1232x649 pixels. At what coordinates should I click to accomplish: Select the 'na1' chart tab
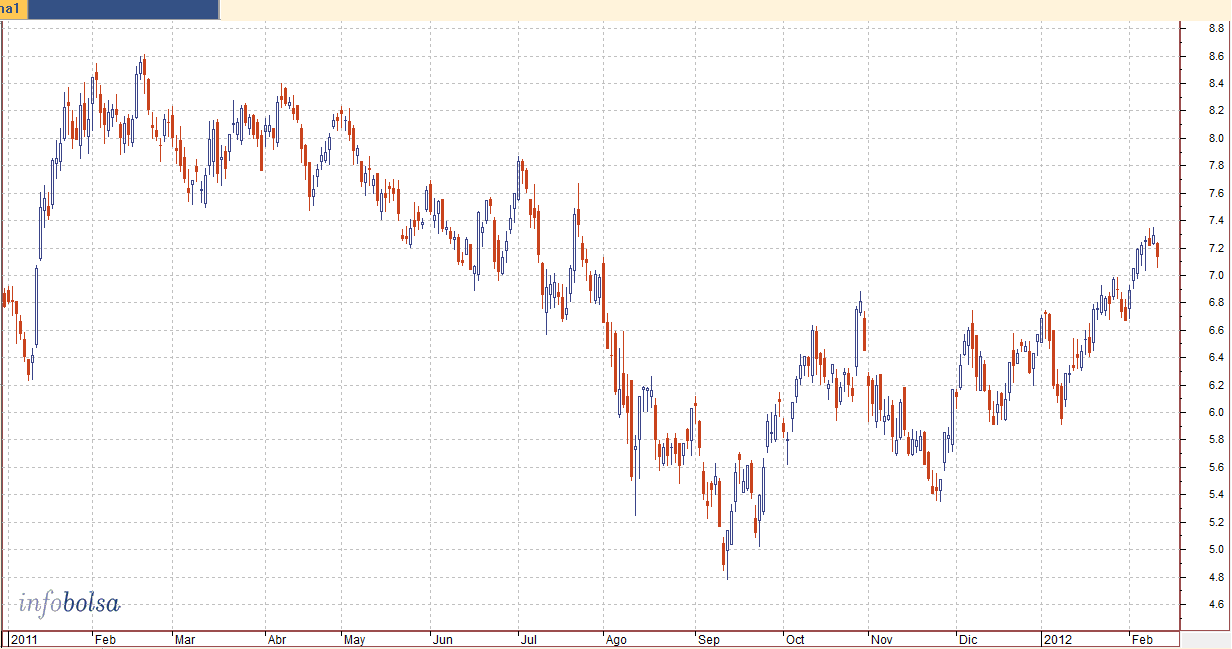15,9
